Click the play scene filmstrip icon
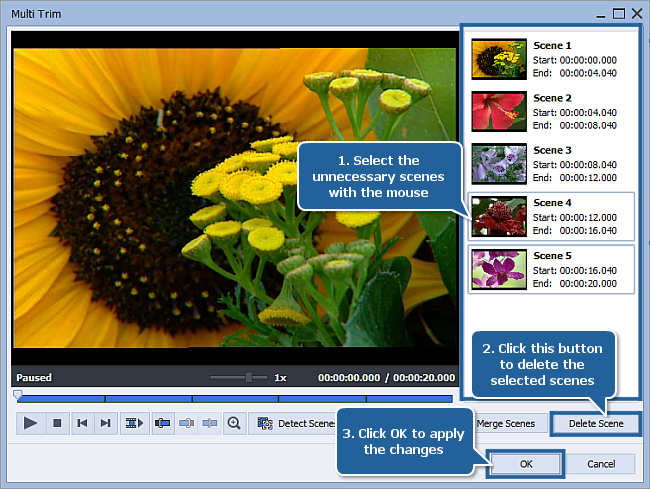 pyautogui.click(x=134, y=423)
